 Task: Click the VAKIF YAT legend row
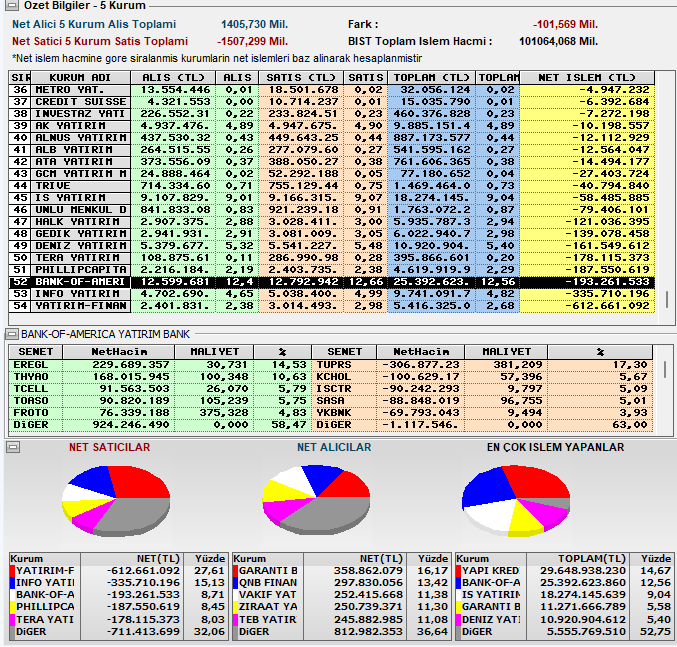[x=342, y=595]
